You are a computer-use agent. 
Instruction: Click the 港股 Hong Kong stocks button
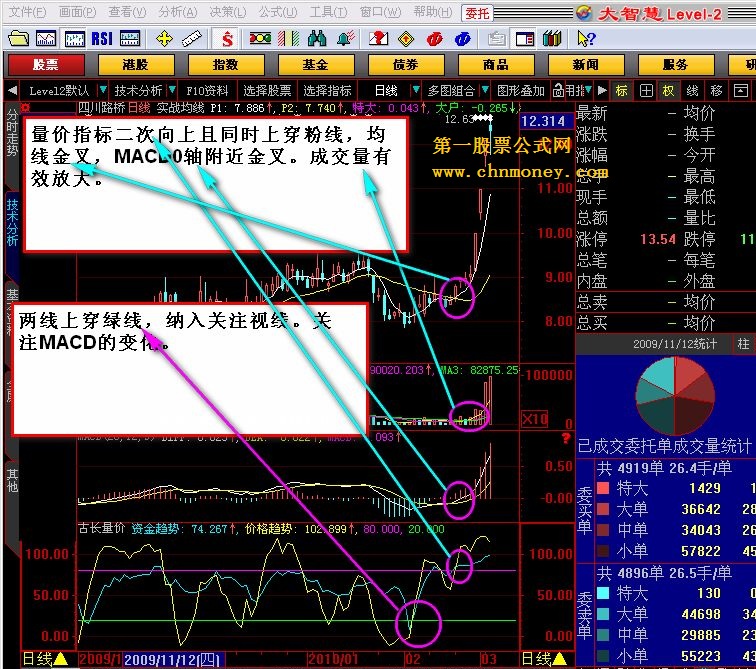click(136, 65)
